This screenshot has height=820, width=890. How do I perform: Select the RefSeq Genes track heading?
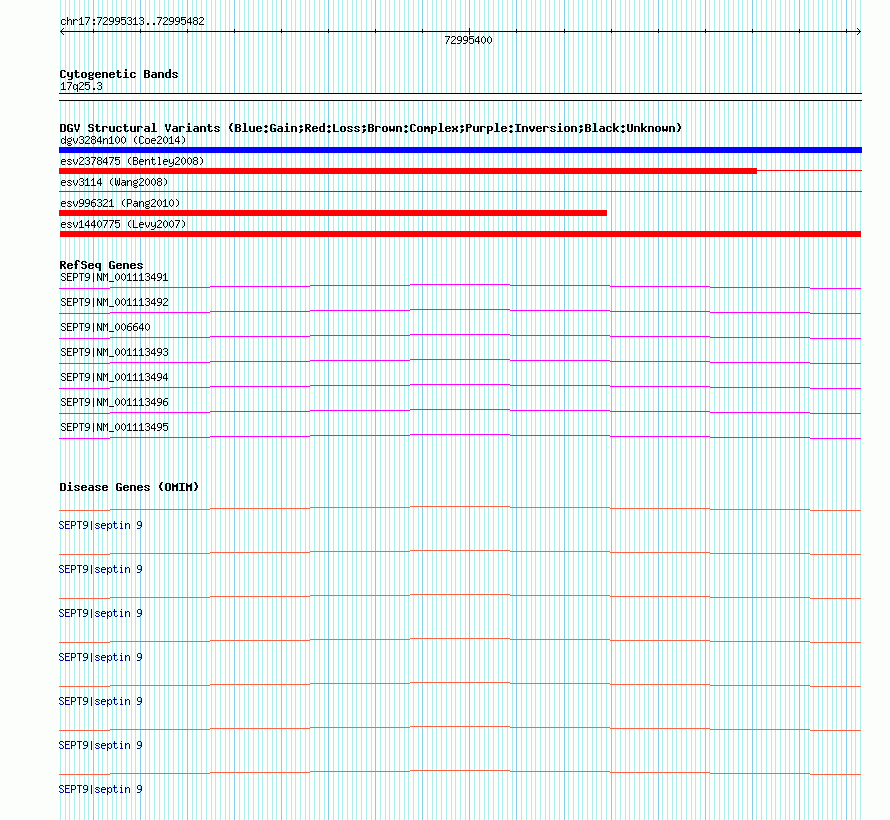point(101,265)
